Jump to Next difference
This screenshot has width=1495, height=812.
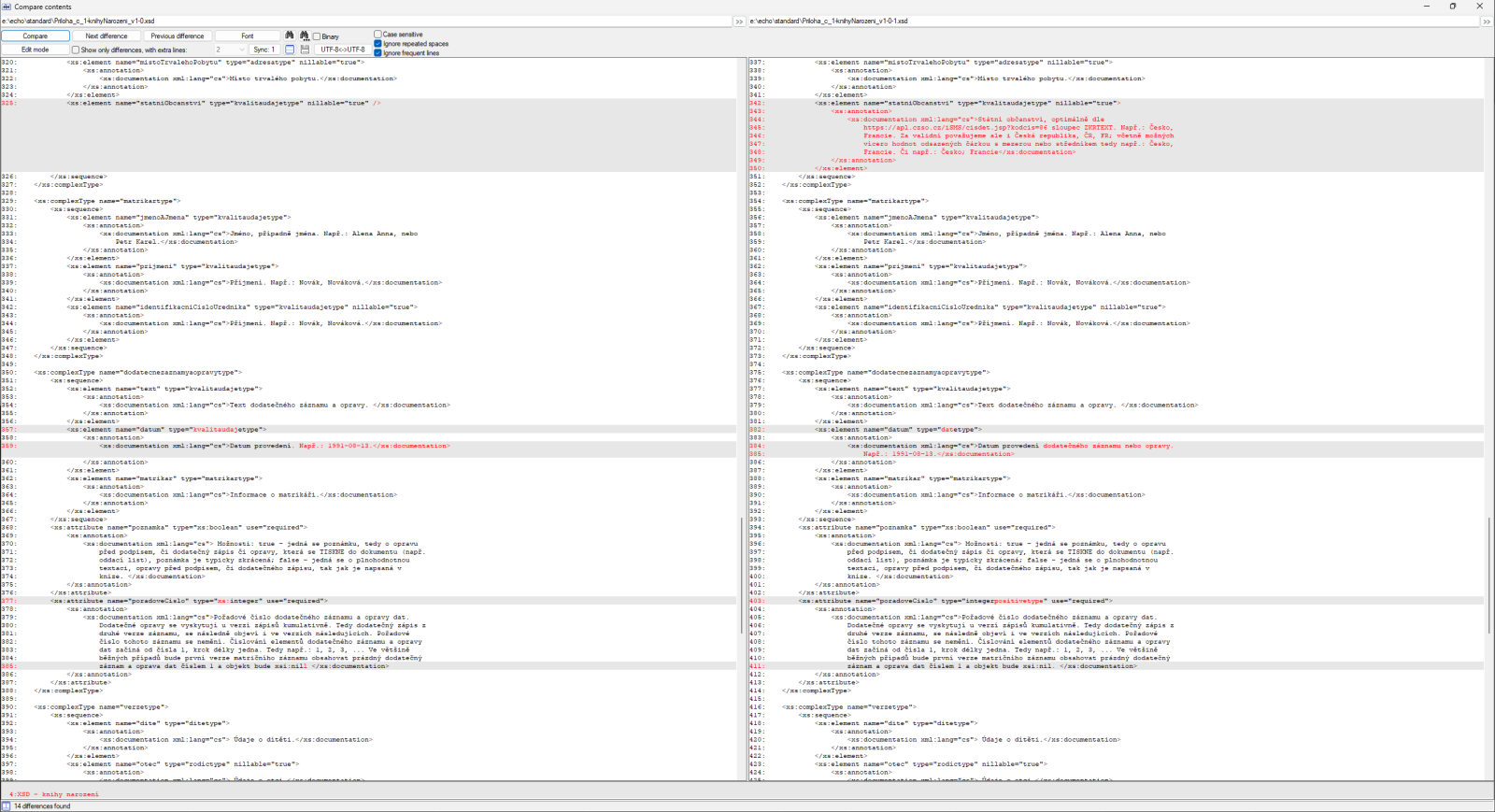tap(107, 36)
